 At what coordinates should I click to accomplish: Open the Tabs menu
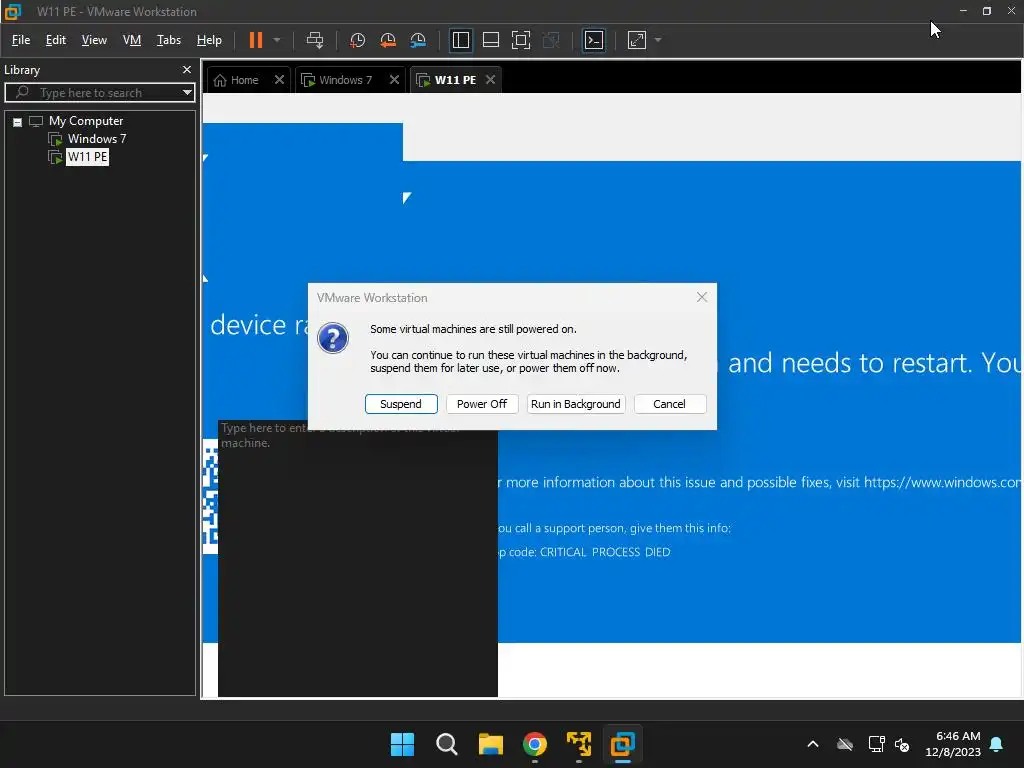[168, 40]
